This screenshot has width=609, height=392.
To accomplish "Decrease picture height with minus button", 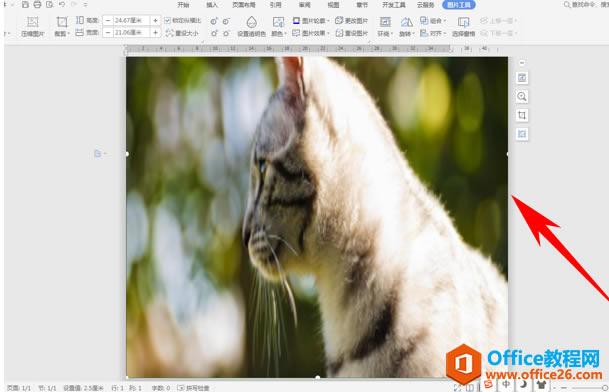I will (108, 20).
